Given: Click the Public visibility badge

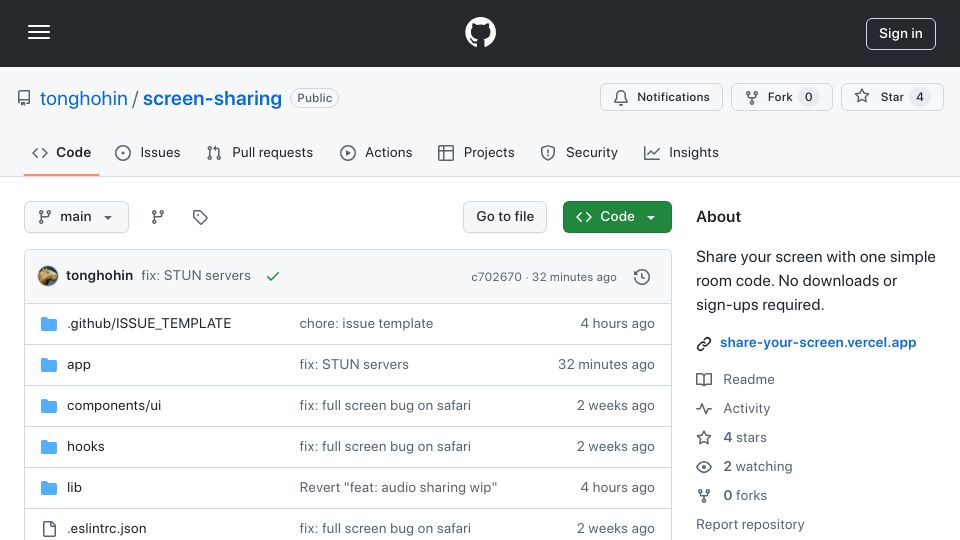Looking at the screenshot, I should (x=315, y=98).
